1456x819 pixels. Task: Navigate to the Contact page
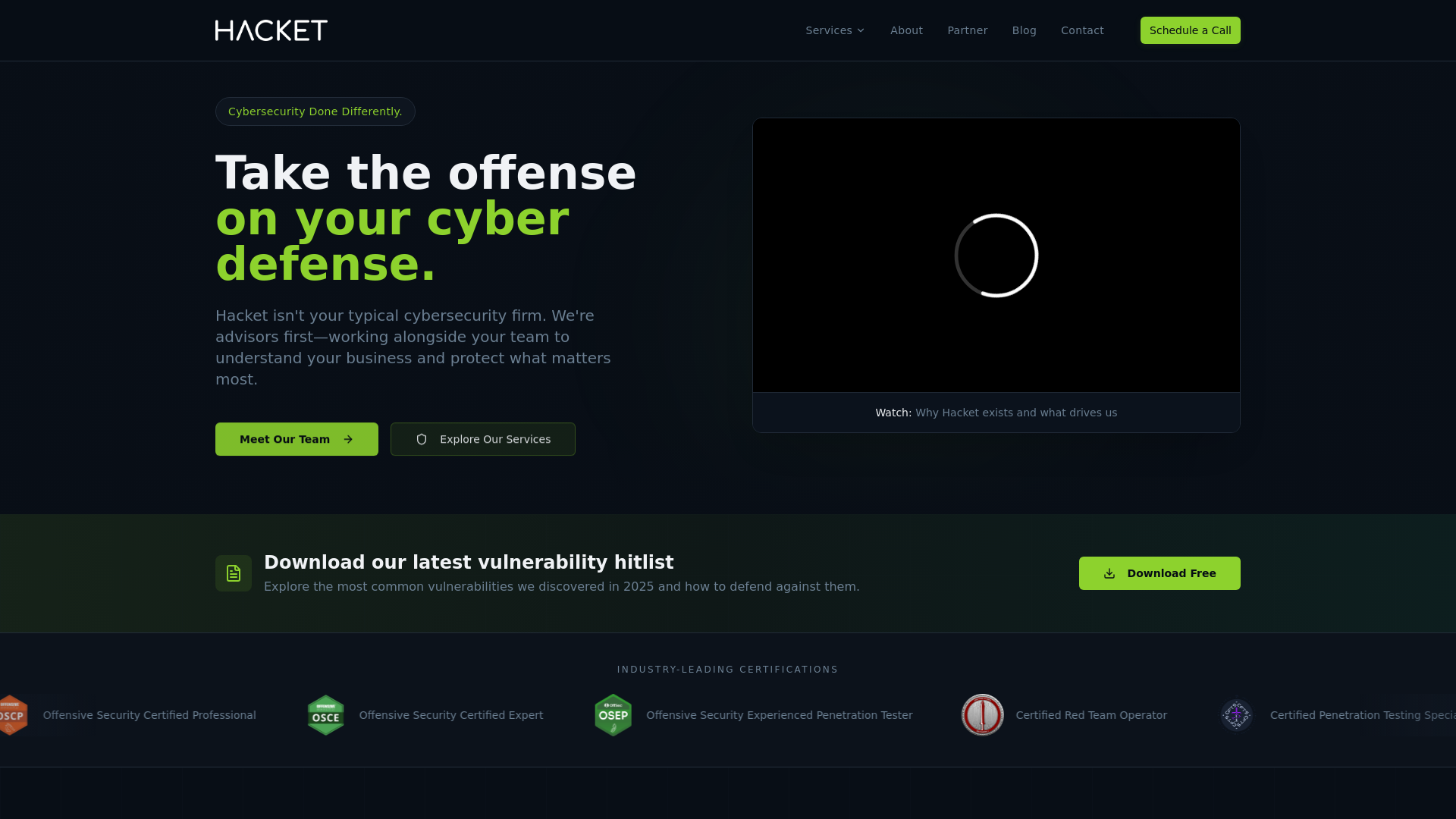[x=1082, y=30]
